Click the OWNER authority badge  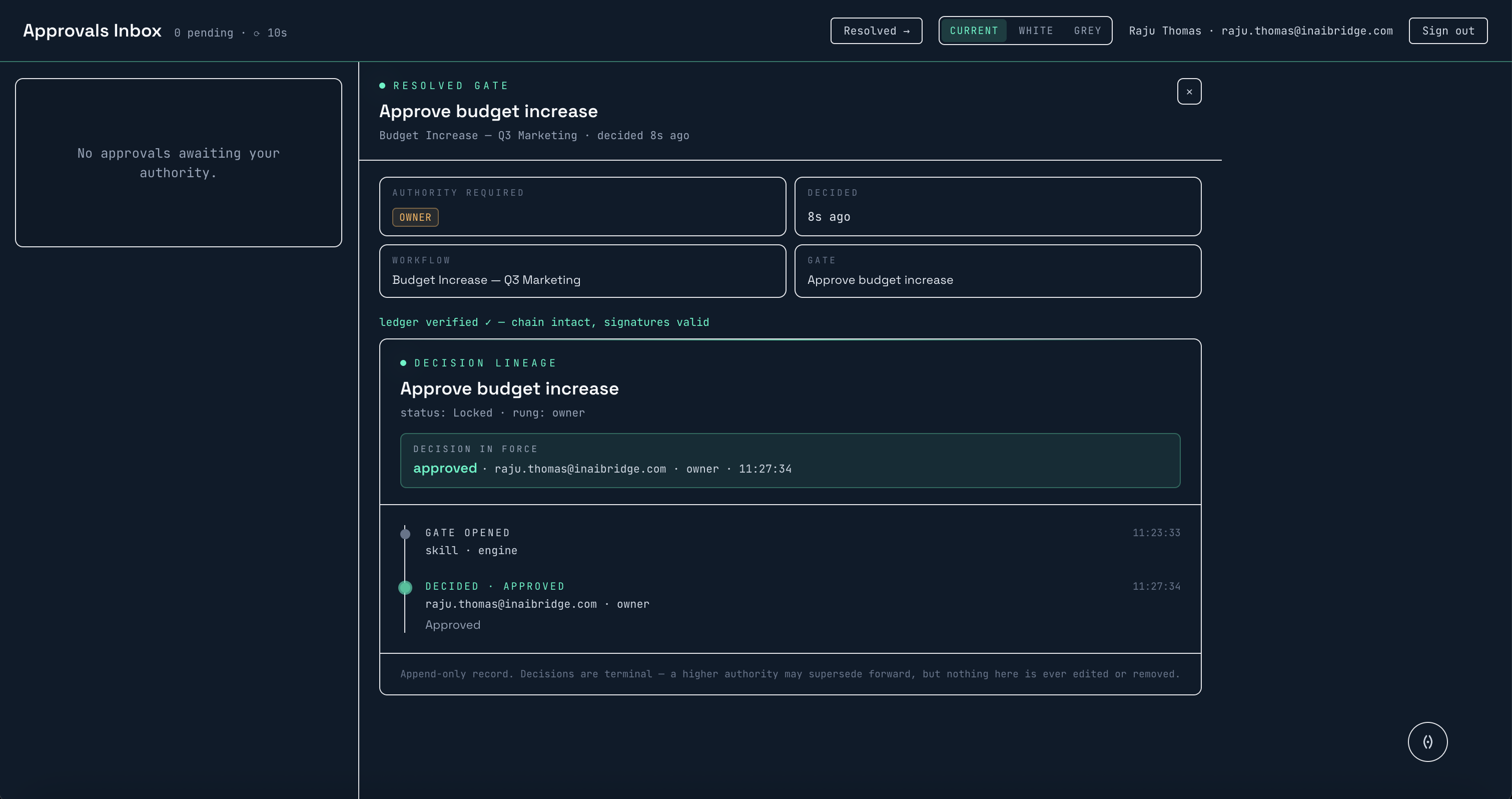click(416, 217)
